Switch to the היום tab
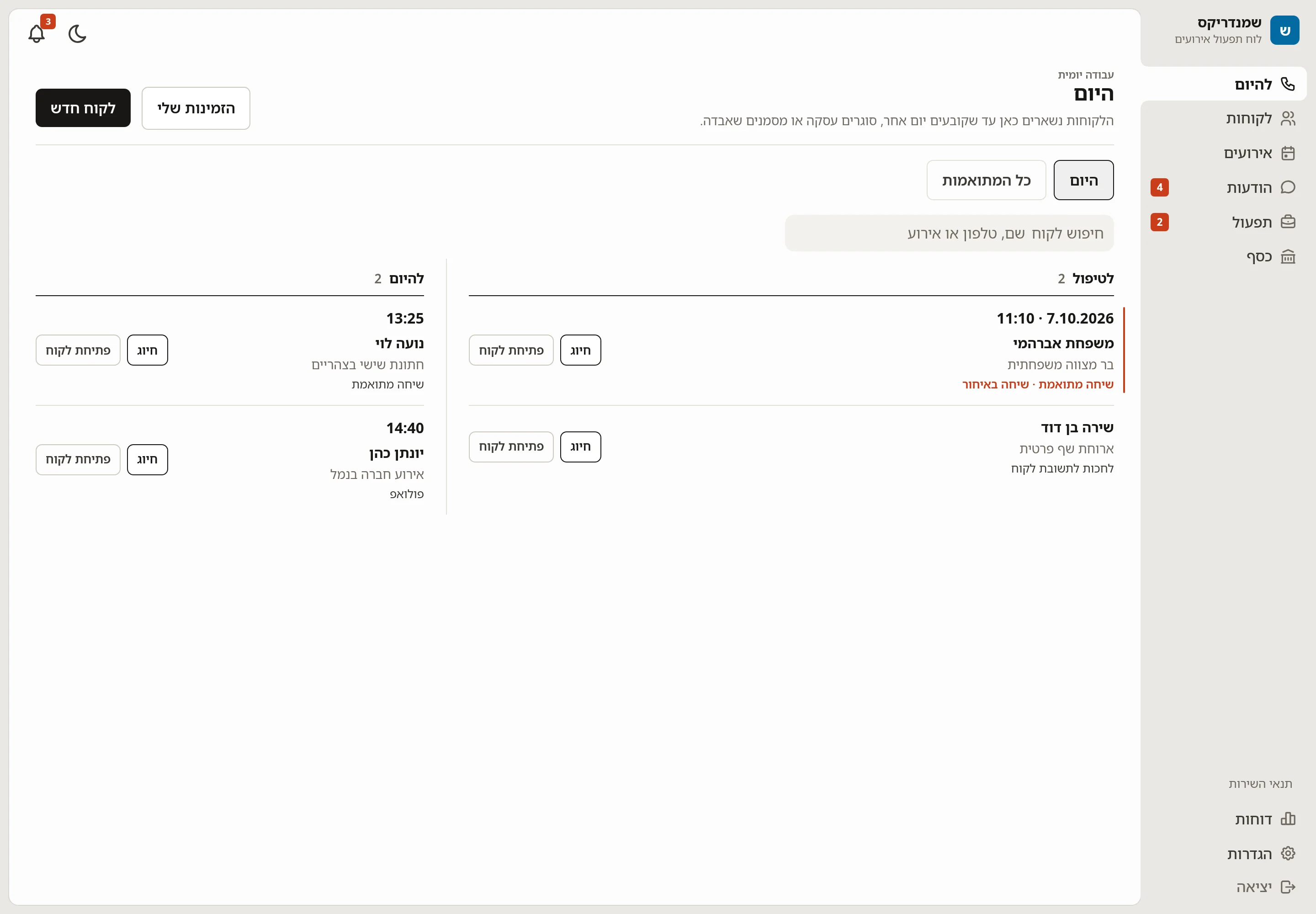 1083,181
